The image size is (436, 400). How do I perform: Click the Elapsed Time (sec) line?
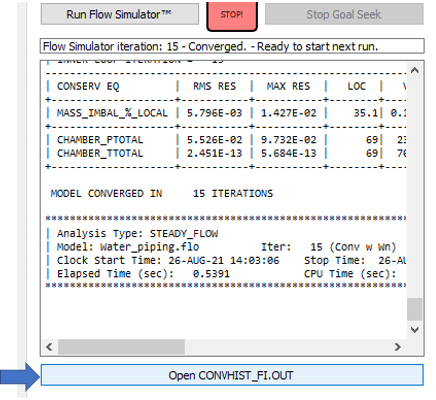click(143, 273)
